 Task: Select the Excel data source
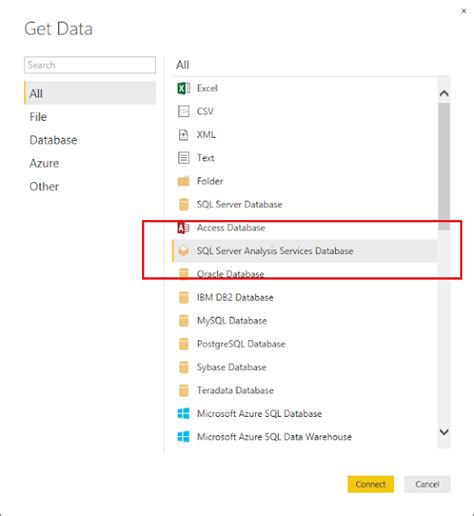click(305, 88)
